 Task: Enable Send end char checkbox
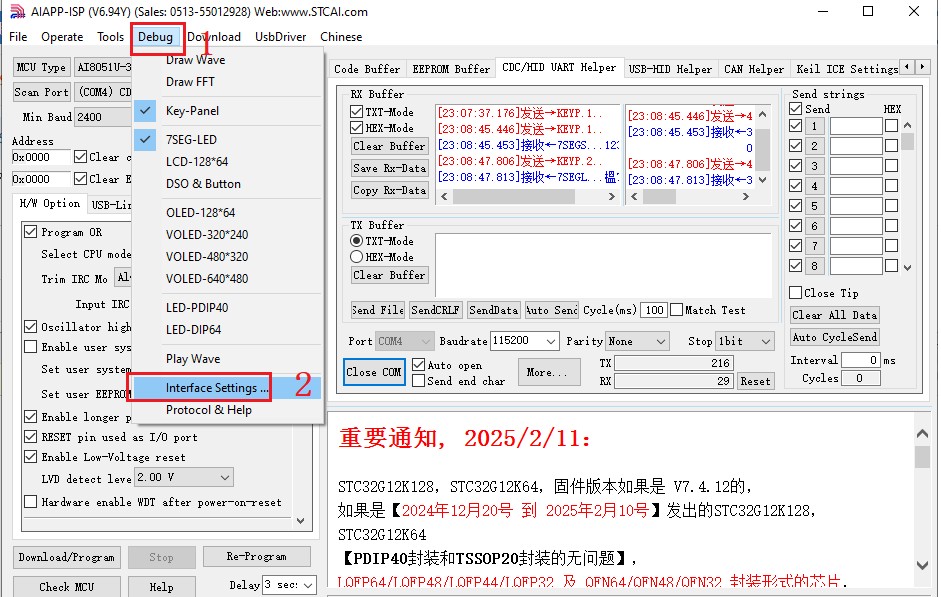pos(418,380)
